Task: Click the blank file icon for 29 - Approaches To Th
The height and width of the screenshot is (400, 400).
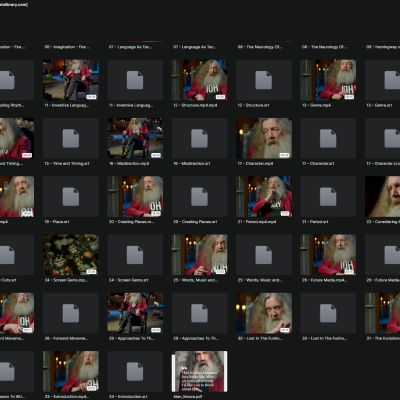Action: pos(199,313)
